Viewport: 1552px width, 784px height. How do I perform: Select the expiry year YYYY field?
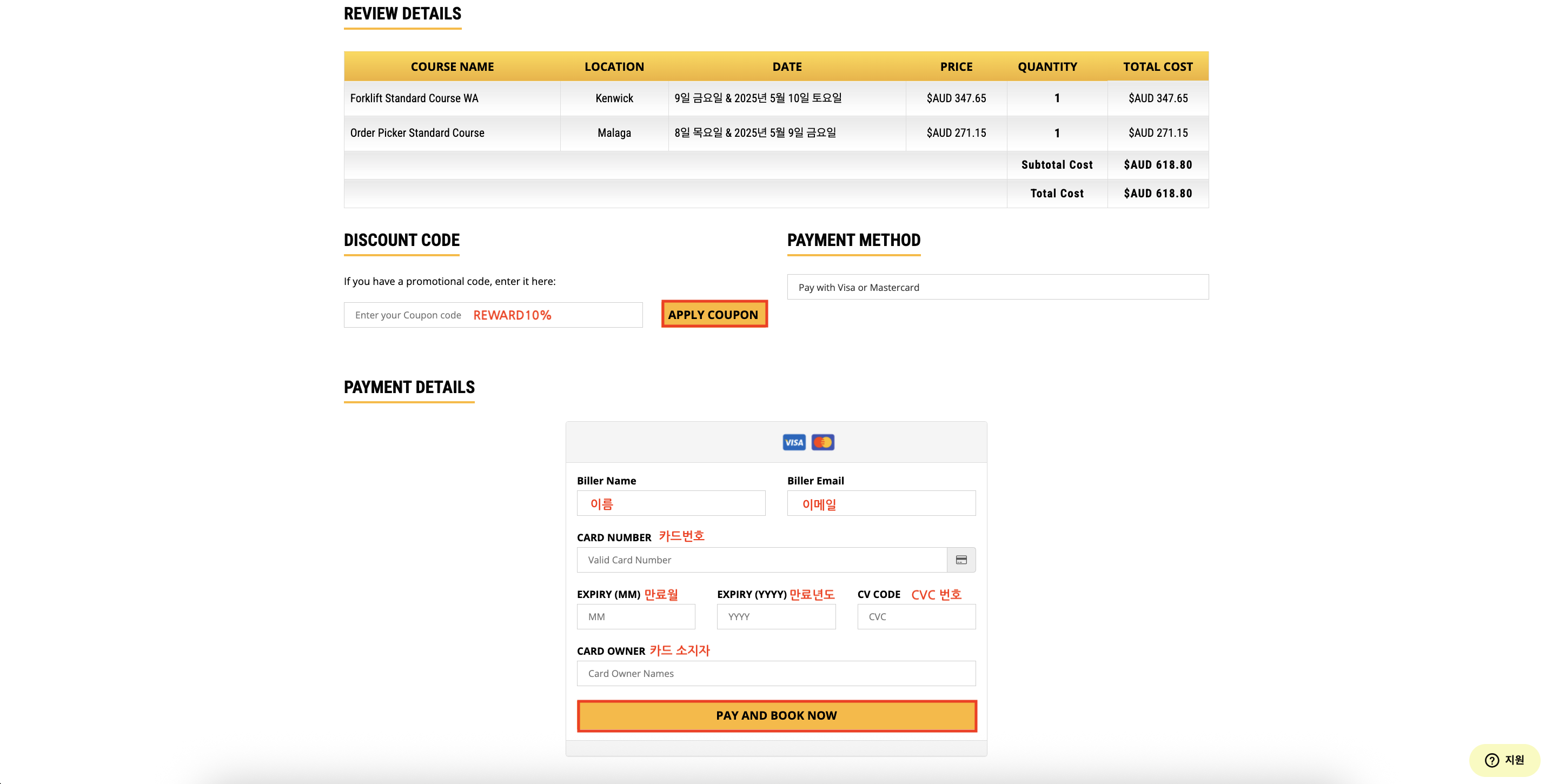point(775,616)
